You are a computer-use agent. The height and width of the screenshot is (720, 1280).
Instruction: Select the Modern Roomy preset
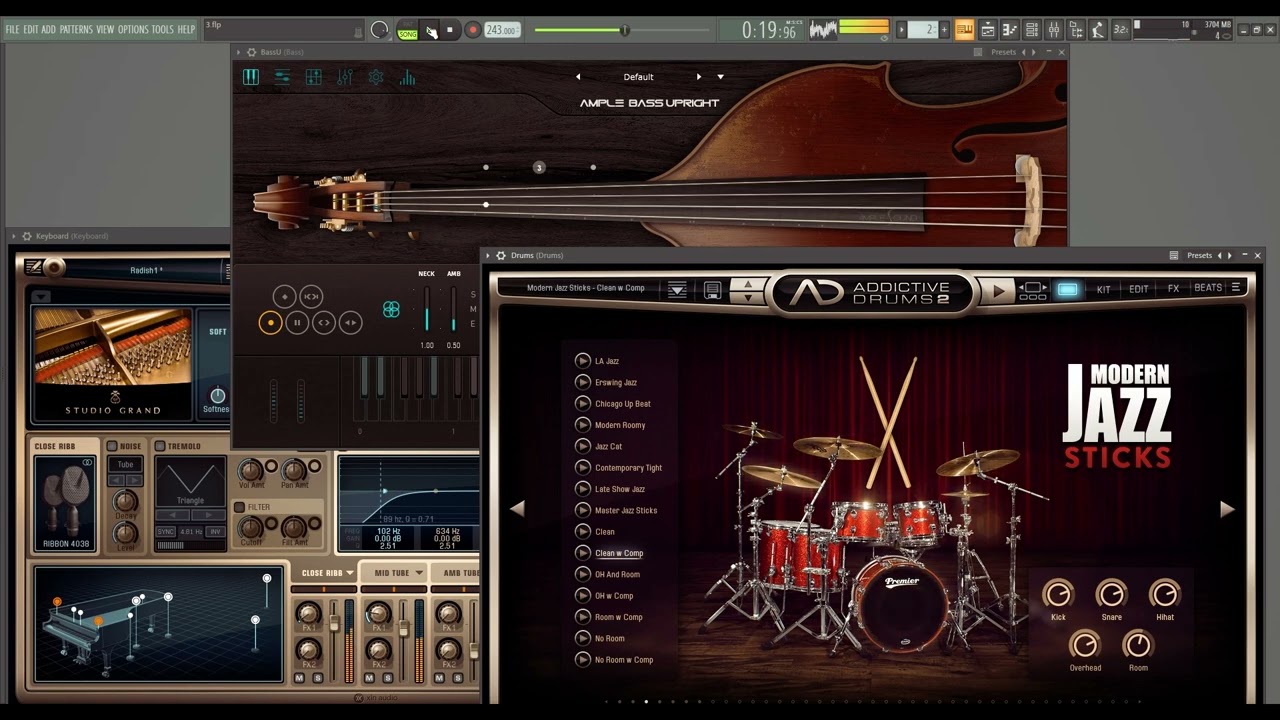point(620,425)
